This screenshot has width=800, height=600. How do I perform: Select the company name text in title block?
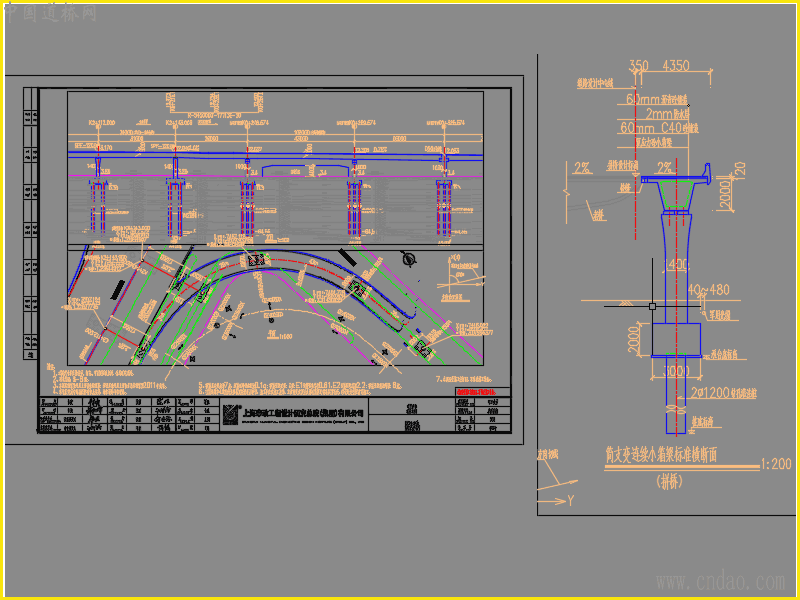point(303,413)
